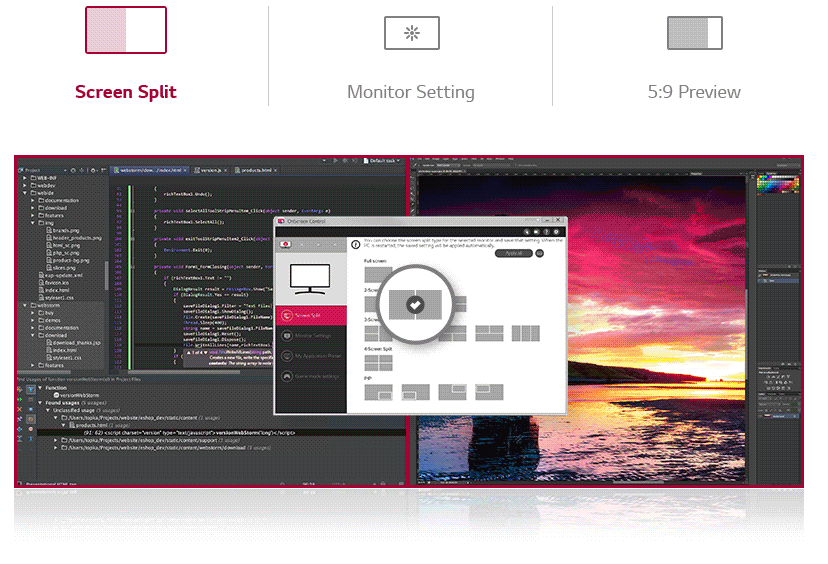Collapse the webide folder
Image resolution: width=828 pixels, height=564 pixels.
[24, 193]
